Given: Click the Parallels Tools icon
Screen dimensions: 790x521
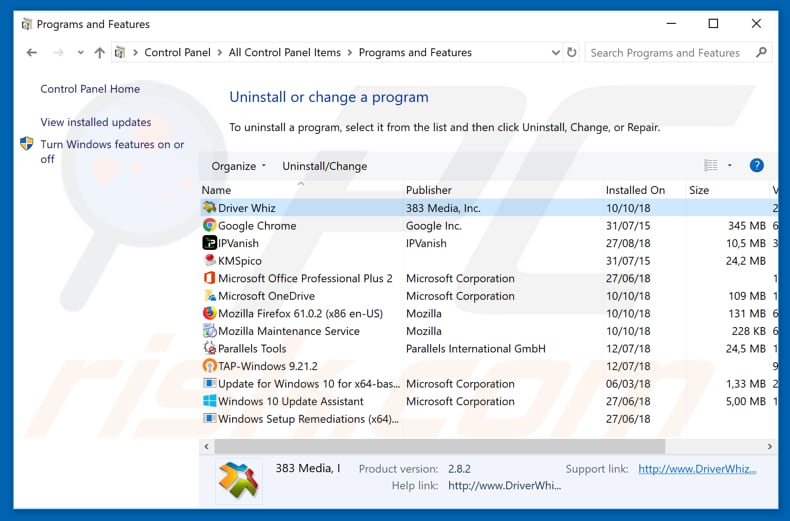Looking at the screenshot, I should click(209, 348).
